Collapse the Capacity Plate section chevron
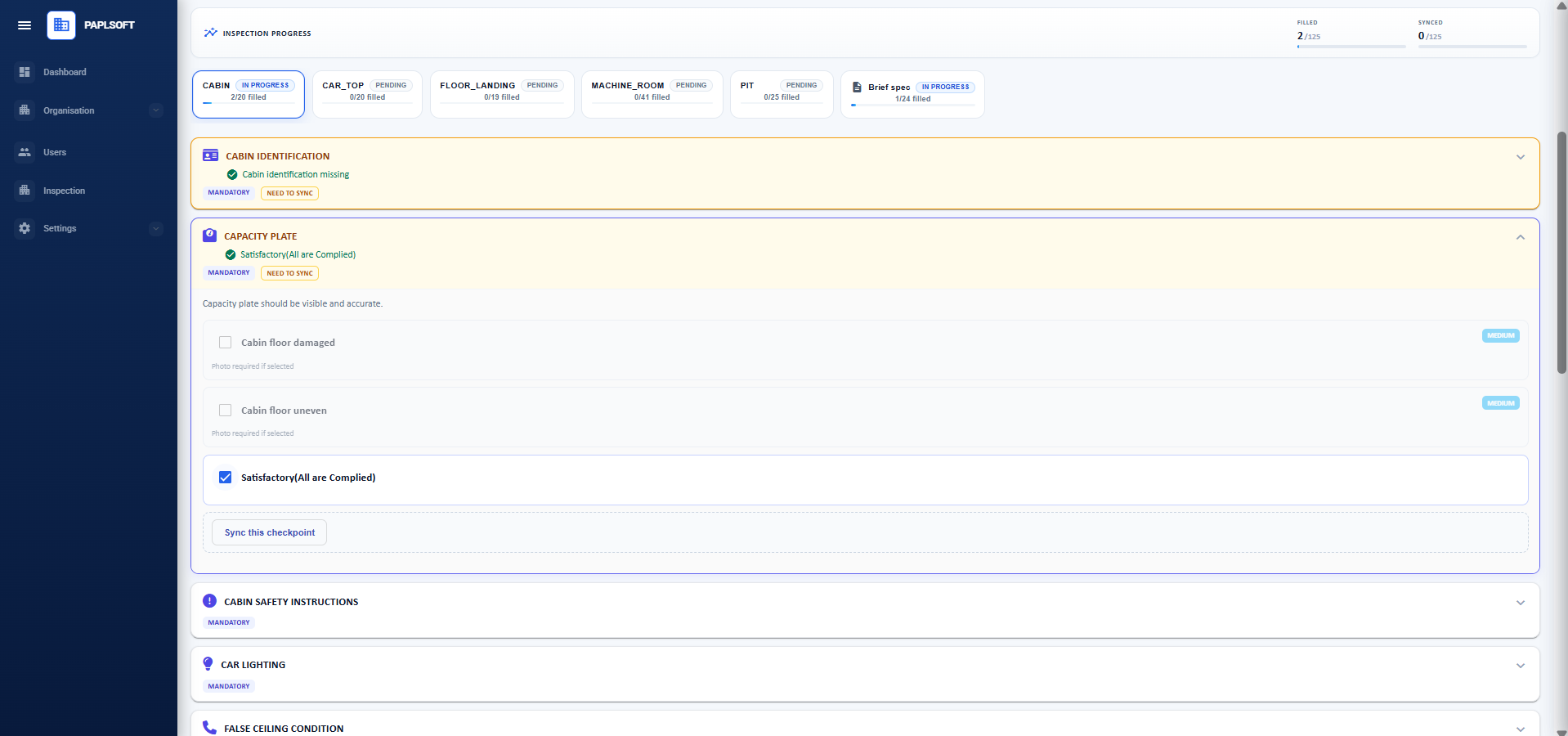Image resolution: width=1568 pixels, height=736 pixels. click(1521, 237)
